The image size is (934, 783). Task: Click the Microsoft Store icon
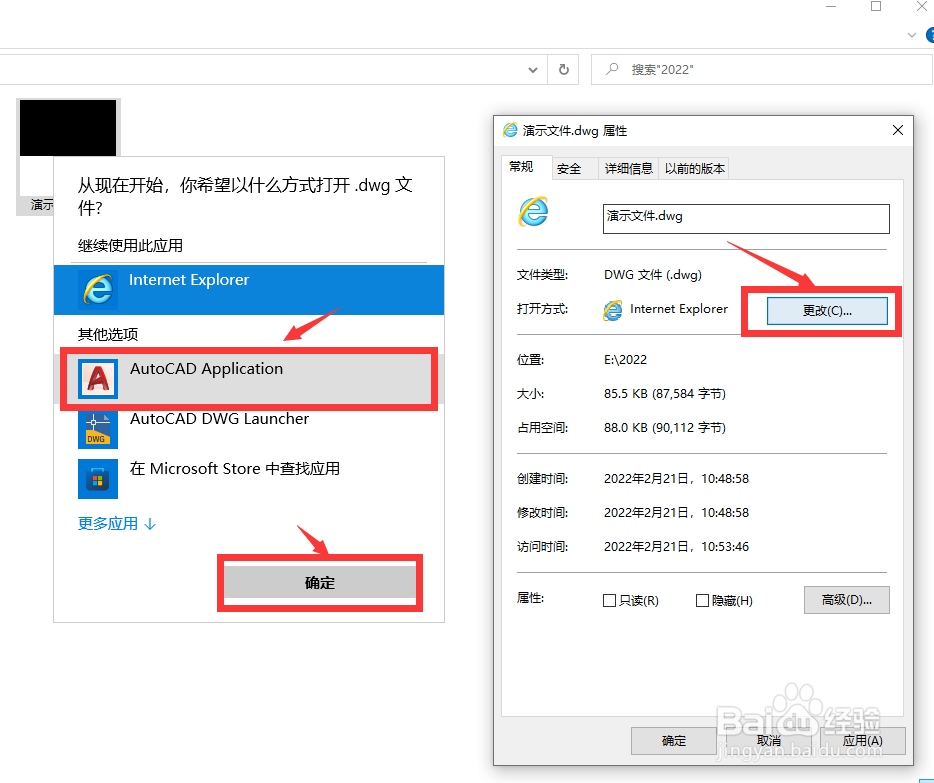[x=98, y=479]
